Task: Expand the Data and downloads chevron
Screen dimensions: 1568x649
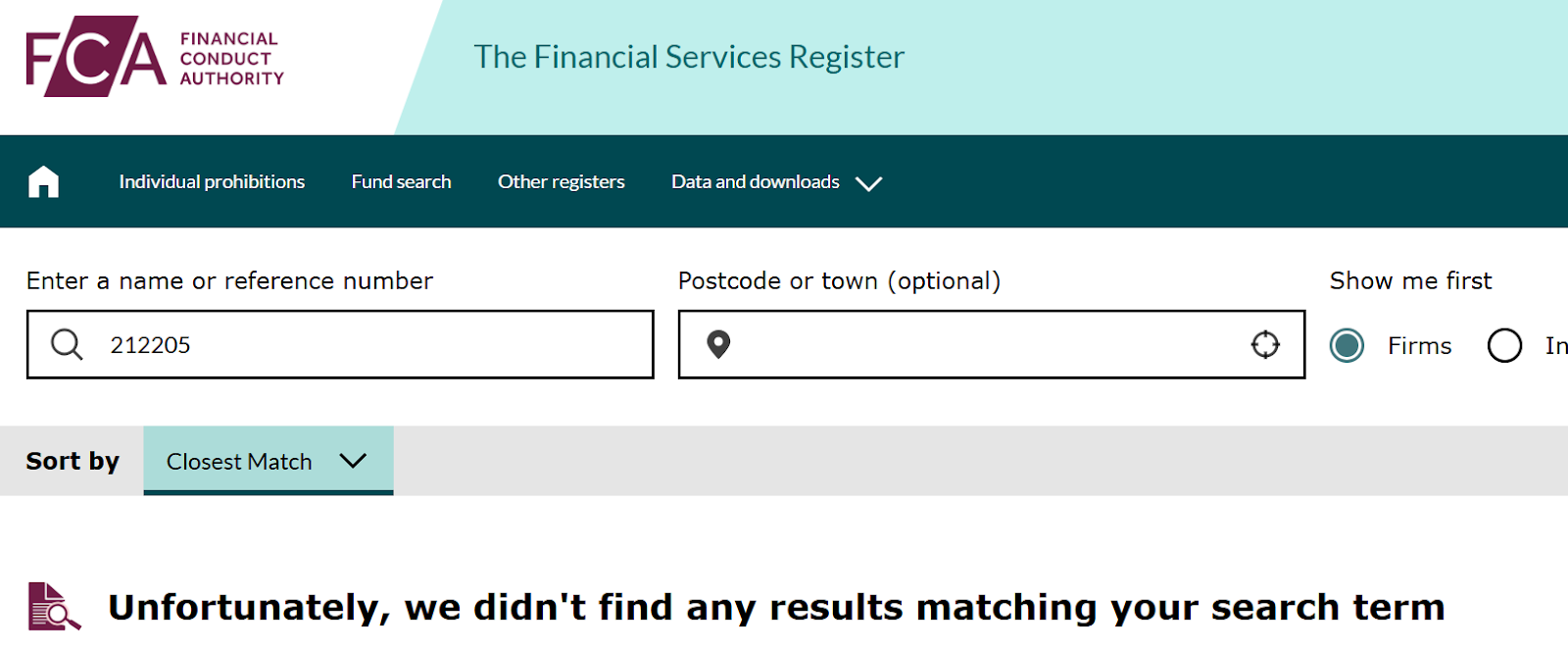Action: click(868, 183)
